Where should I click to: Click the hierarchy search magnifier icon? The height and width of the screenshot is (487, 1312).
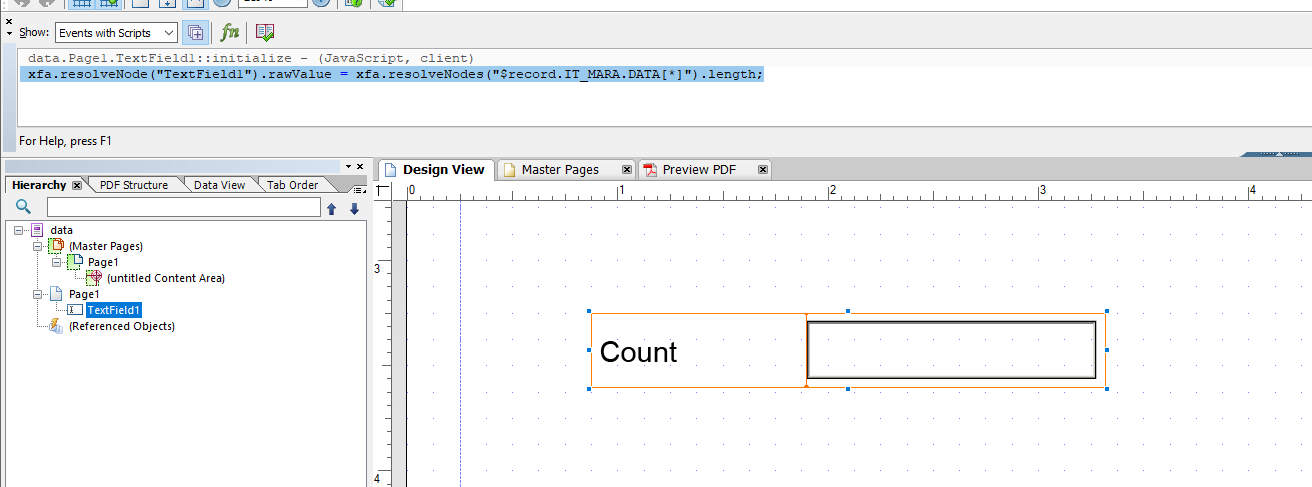coord(23,207)
